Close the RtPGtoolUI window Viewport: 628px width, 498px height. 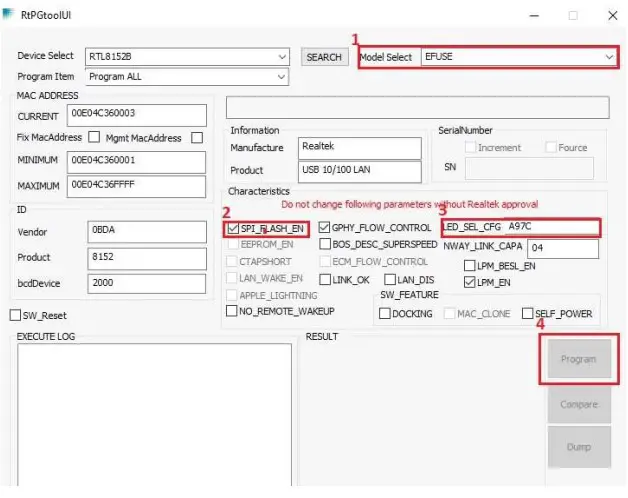coord(612,16)
